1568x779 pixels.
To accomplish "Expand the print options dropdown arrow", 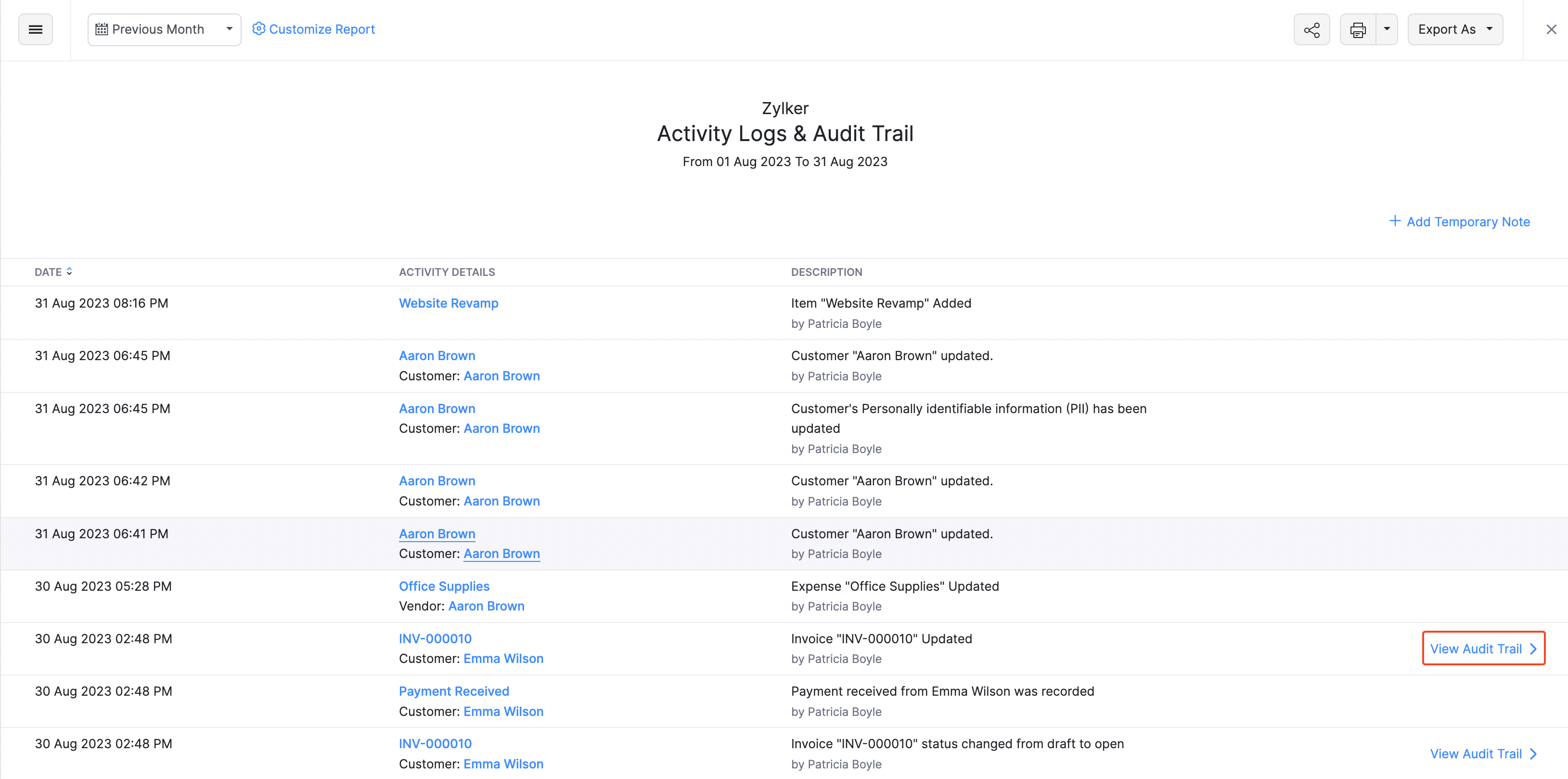I will click(1387, 29).
